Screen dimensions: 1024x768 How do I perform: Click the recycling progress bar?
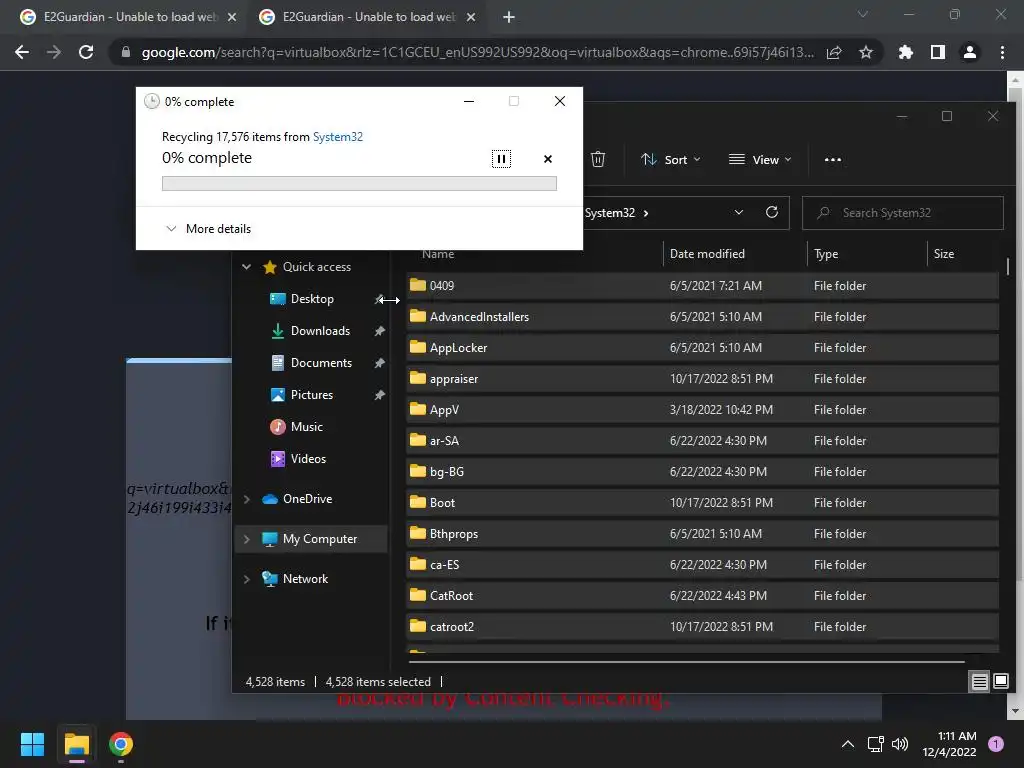(x=359, y=184)
